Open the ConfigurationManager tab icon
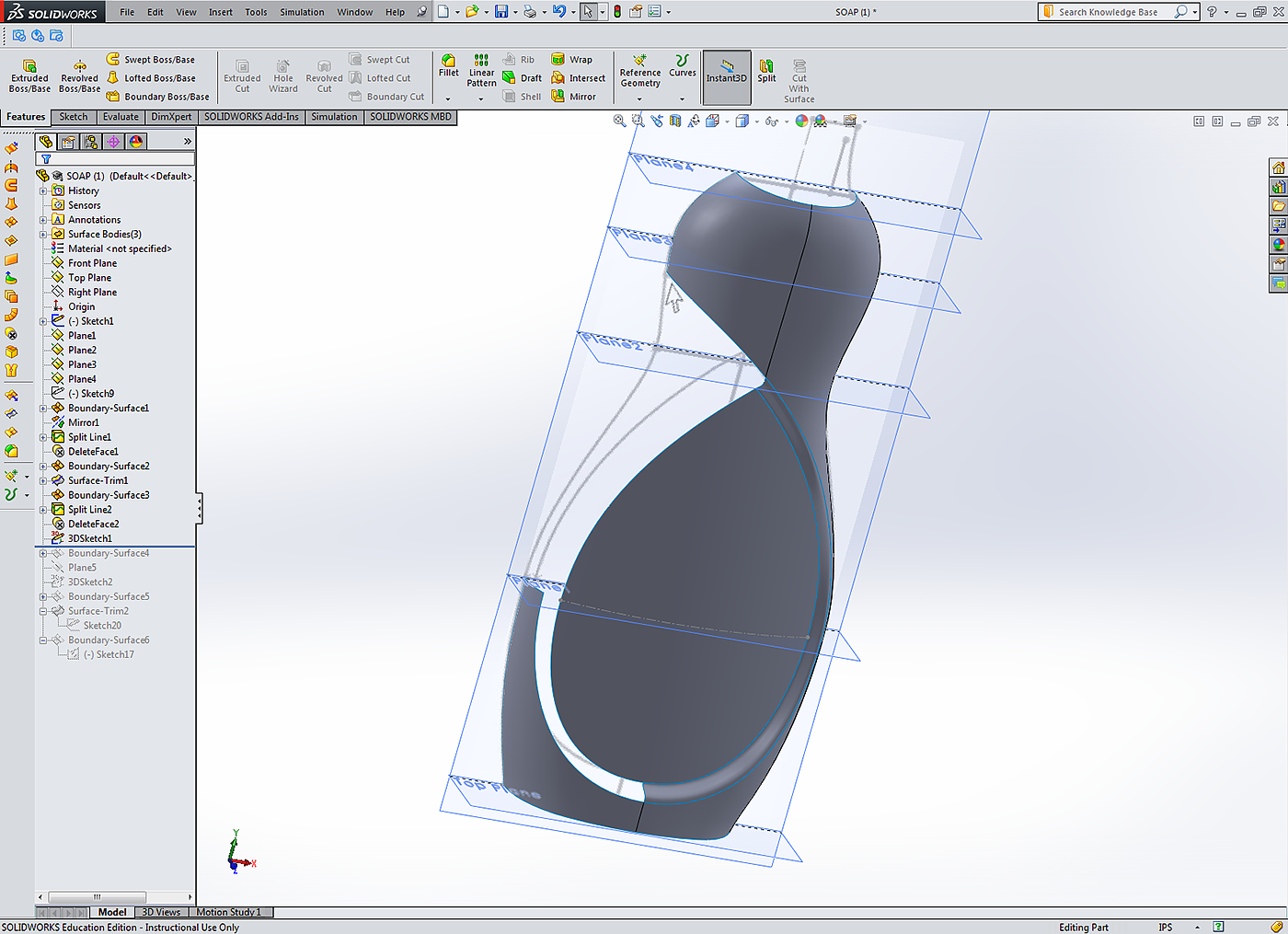Screen dimensions: 1288x934 pos(90,142)
